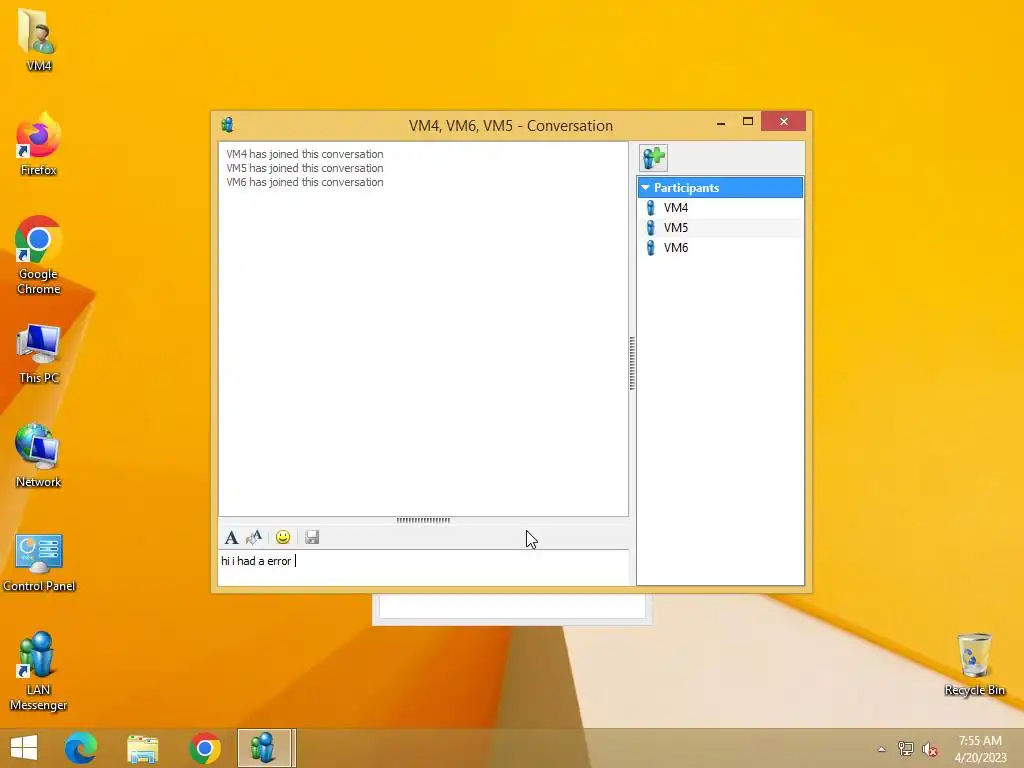Click the horizontal splitter above the toolbar

tap(423, 520)
